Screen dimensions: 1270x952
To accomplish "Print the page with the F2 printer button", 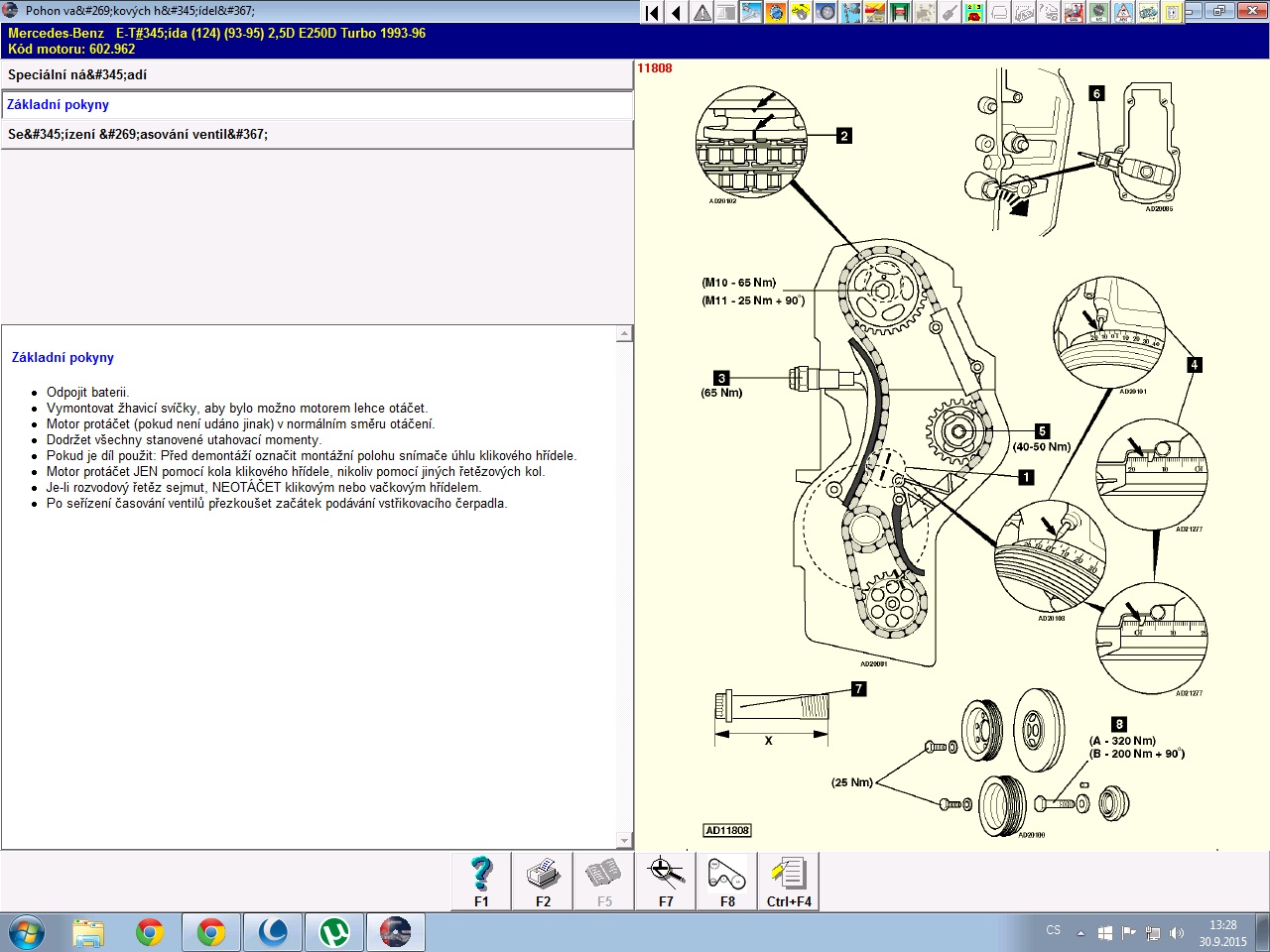I will 543,881.
